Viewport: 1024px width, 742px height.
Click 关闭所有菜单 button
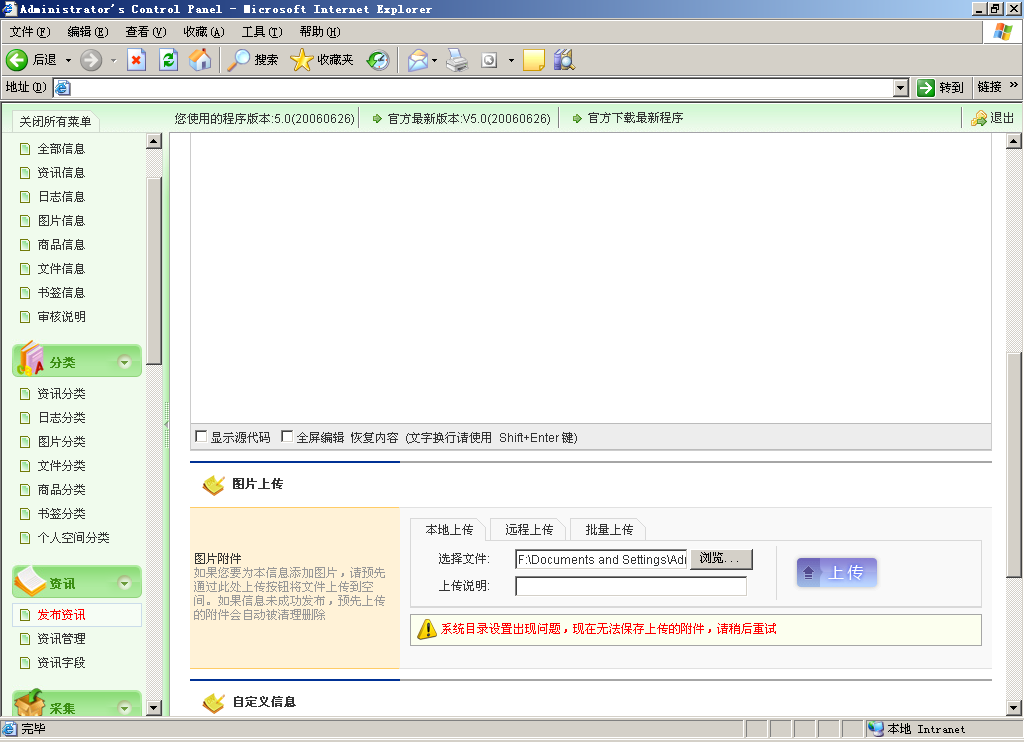coord(56,121)
